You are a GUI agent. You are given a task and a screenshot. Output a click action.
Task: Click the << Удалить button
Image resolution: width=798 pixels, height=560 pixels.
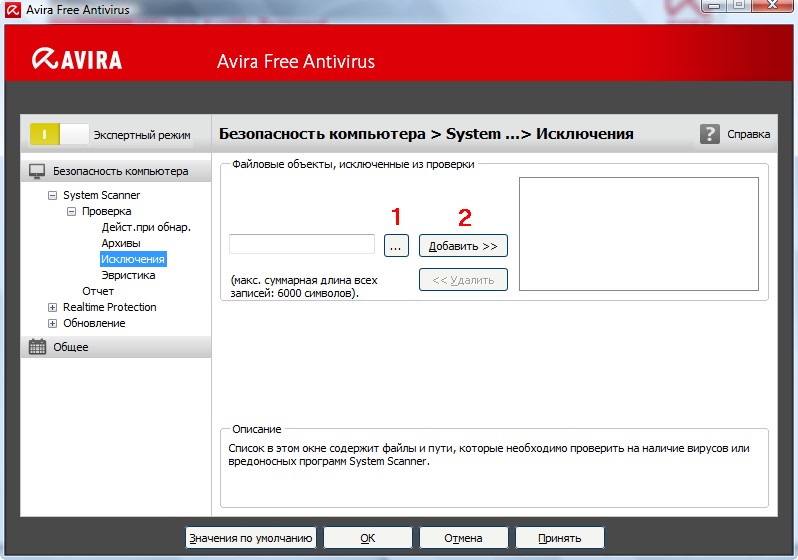tap(463, 279)
